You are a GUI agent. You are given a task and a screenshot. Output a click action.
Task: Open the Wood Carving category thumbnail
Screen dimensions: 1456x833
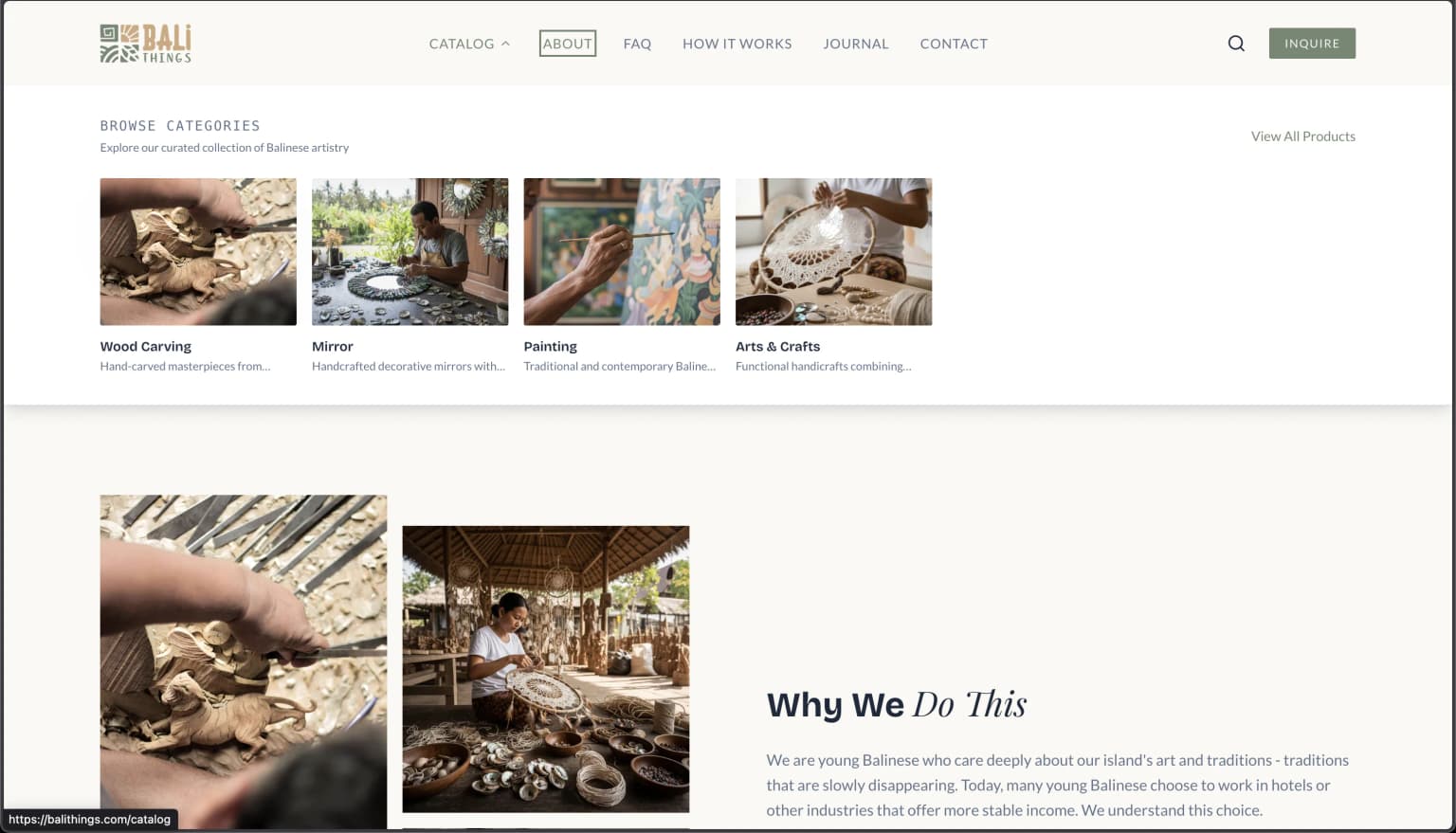pyautogui.click(x=198, y=252)
